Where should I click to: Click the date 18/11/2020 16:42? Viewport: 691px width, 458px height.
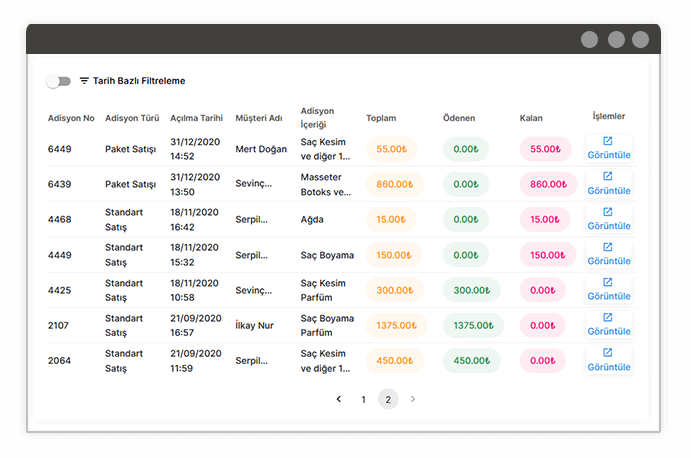(x=194, y=220)
